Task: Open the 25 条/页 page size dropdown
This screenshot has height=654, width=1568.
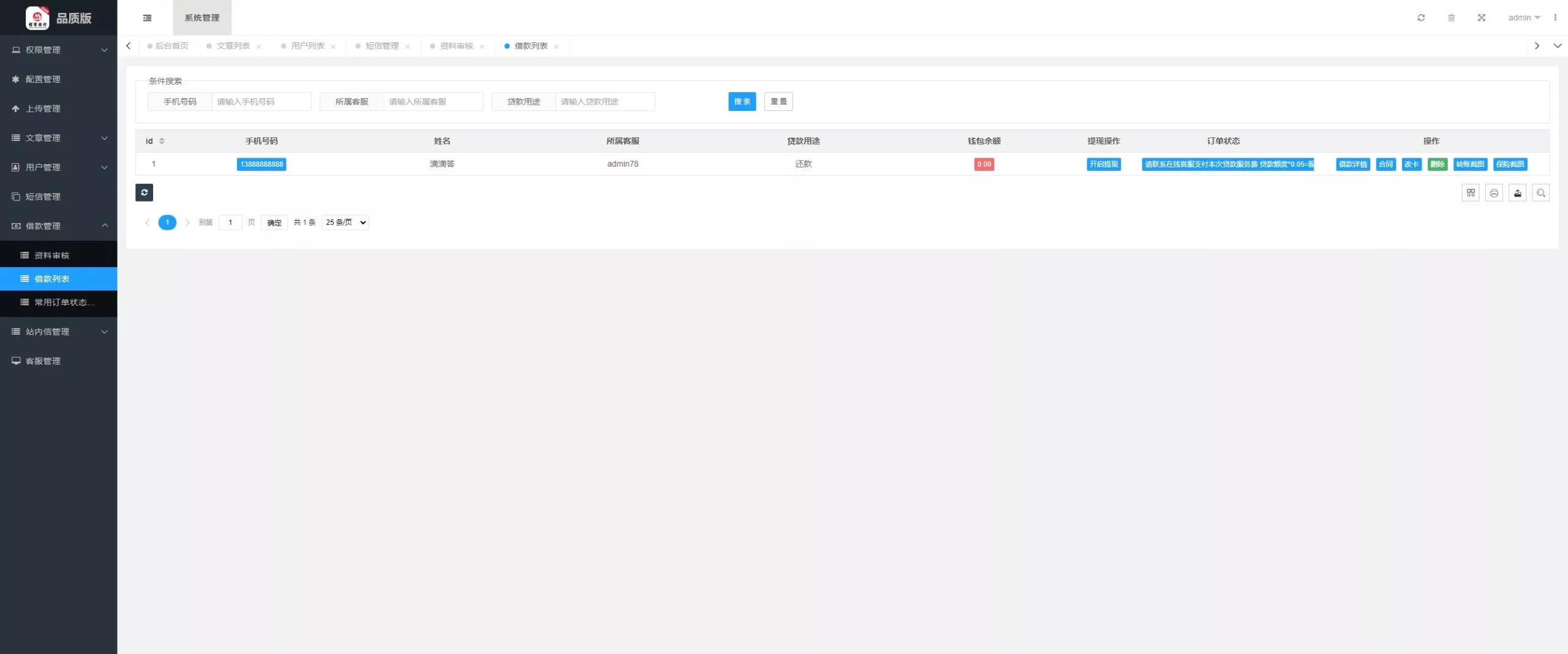Action: [345, 222]
